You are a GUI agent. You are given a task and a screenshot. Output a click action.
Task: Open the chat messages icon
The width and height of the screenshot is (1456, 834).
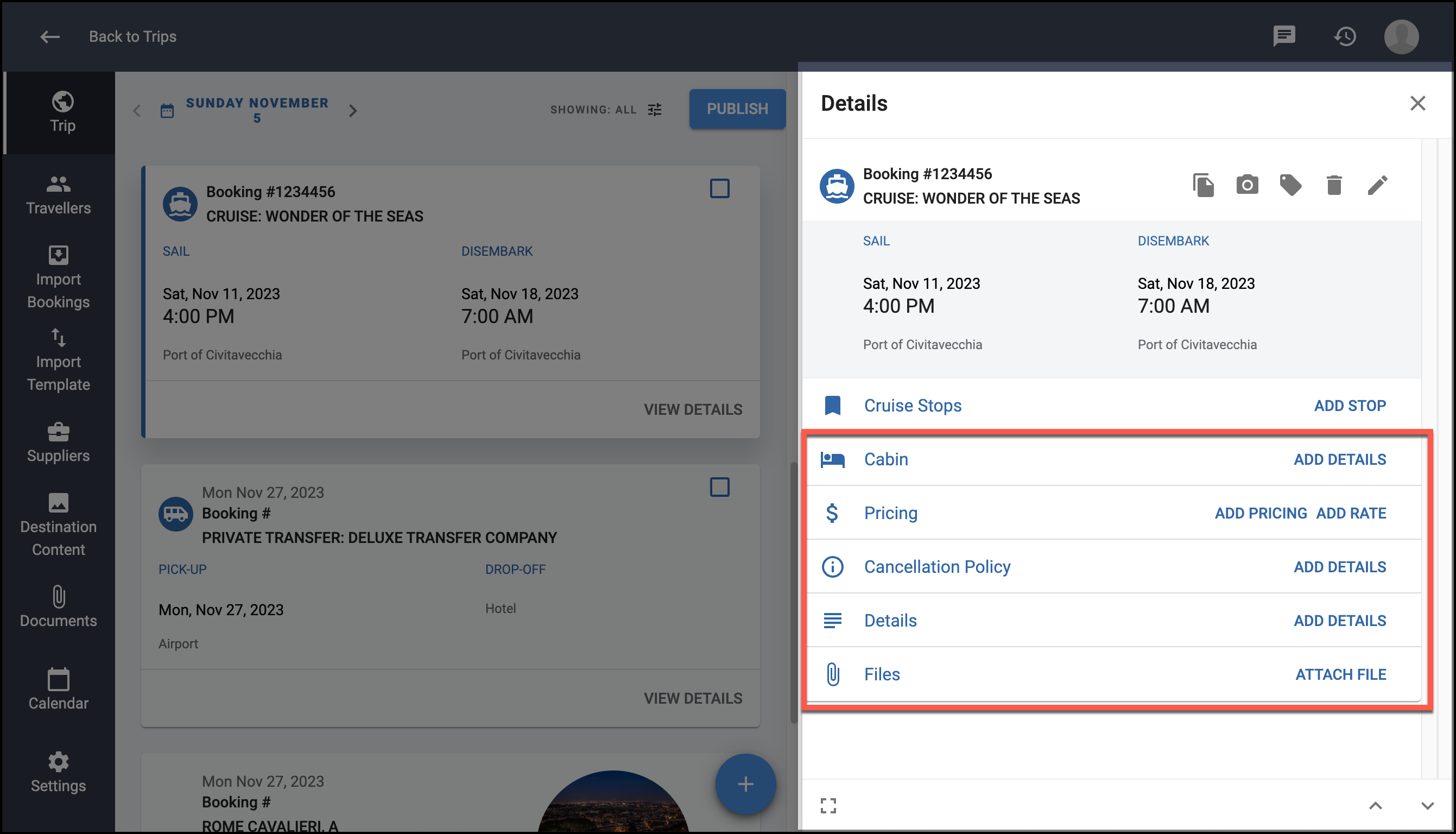(x=1284, y=37)
